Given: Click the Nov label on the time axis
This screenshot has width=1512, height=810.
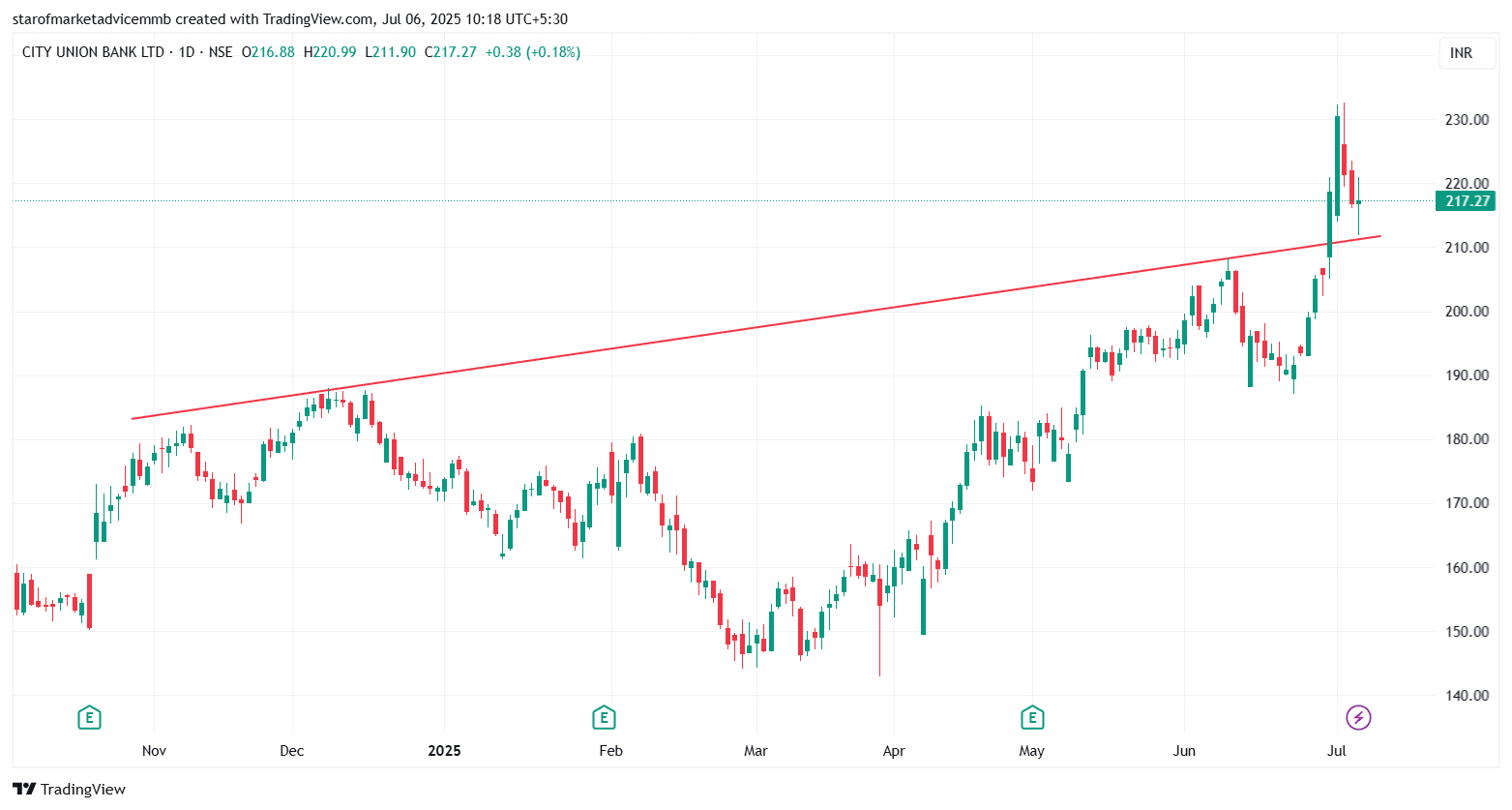Looking at the screenshot, I should click(154, 751).
